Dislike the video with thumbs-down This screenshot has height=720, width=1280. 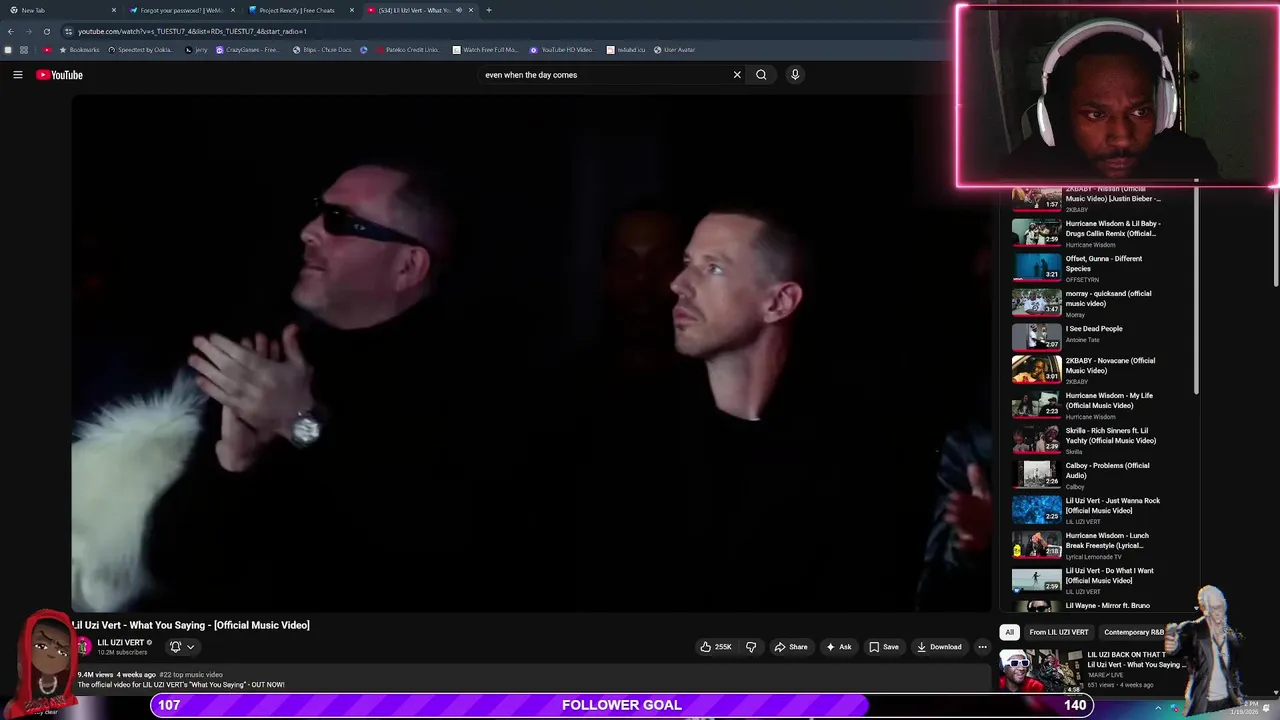coord(751,647)
